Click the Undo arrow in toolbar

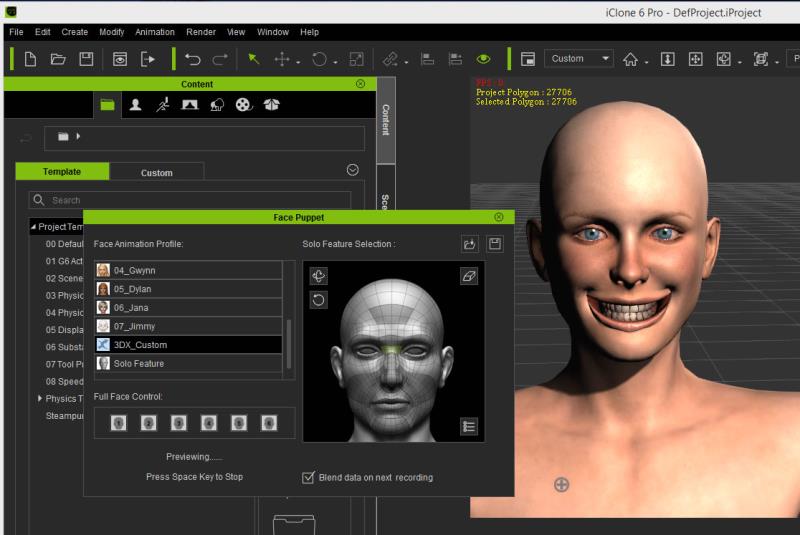[193, 59]
